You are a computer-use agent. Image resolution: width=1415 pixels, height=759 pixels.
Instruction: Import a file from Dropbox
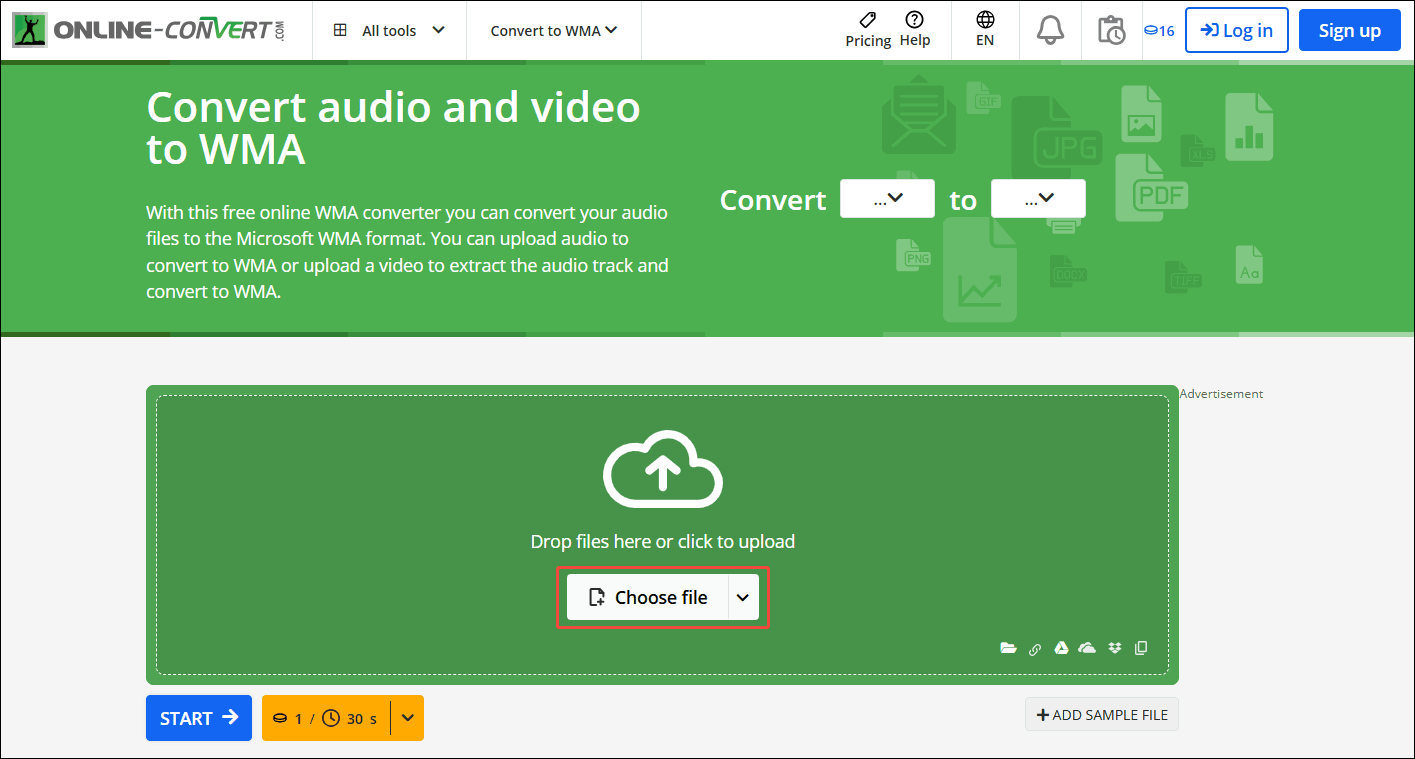[1114, 648]
